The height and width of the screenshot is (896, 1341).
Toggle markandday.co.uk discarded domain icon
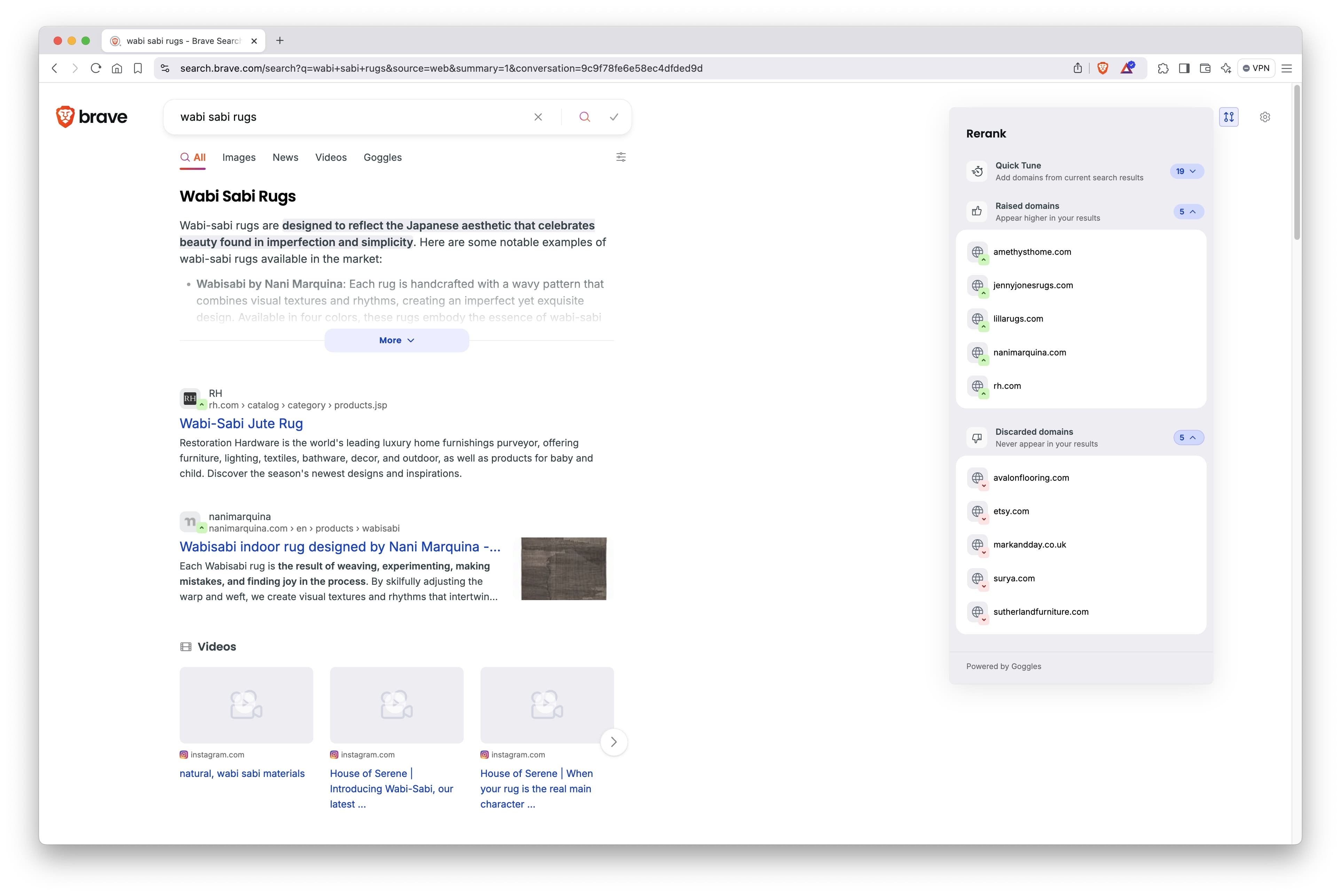(978, 545)
